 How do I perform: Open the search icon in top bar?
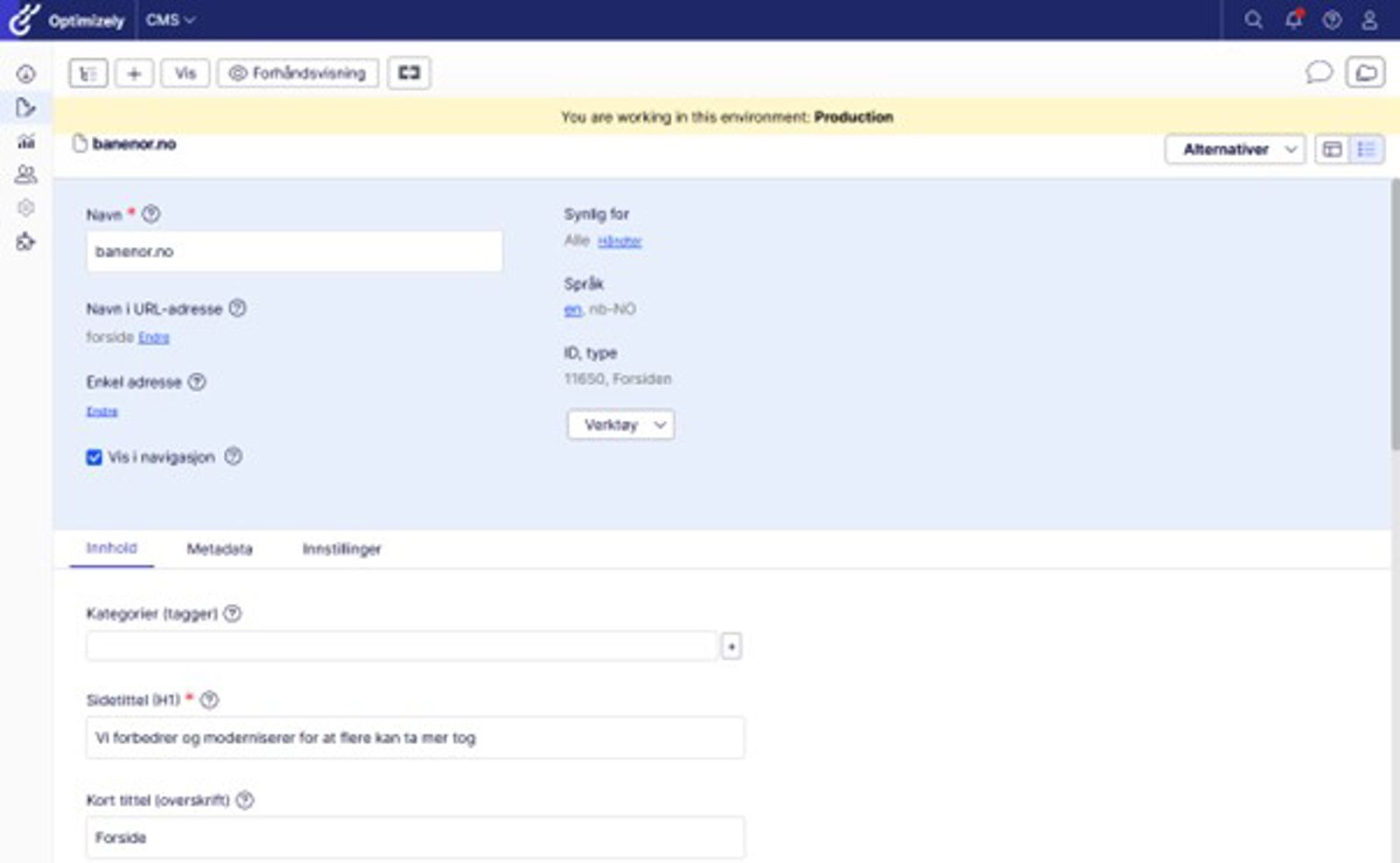coord(1253,20)
